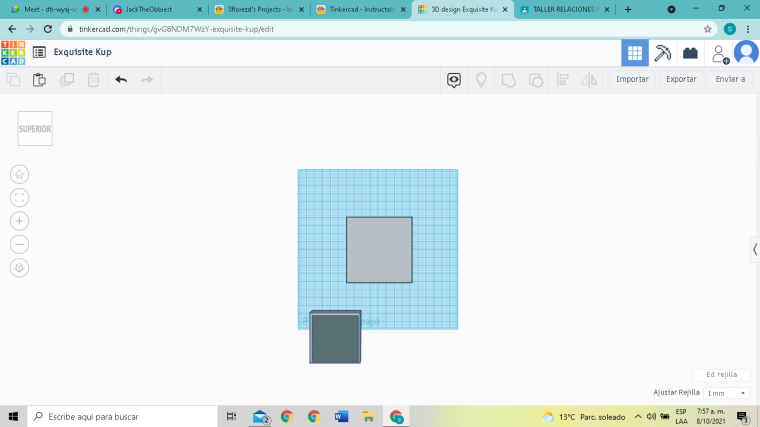The height and width of the screenshot is (427, 760).
Task: Zoom out with the minus button
Action: pos(19,244)
